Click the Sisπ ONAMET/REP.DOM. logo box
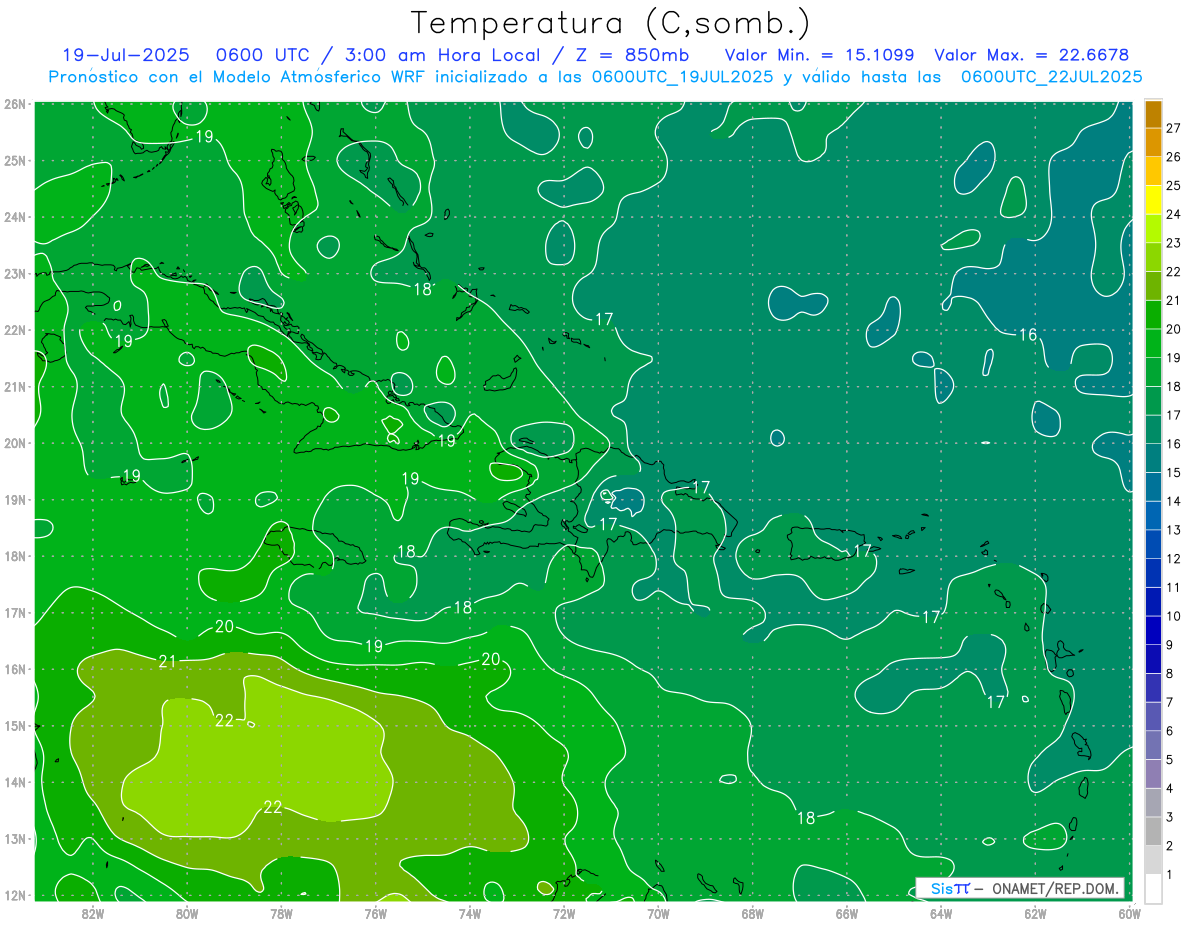 pyautogui.click(x=1020, y=888)
